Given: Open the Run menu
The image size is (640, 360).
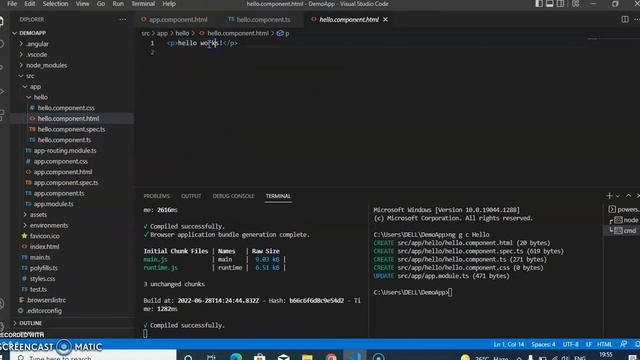Looking at the screenshot, I should pos(118,4).
